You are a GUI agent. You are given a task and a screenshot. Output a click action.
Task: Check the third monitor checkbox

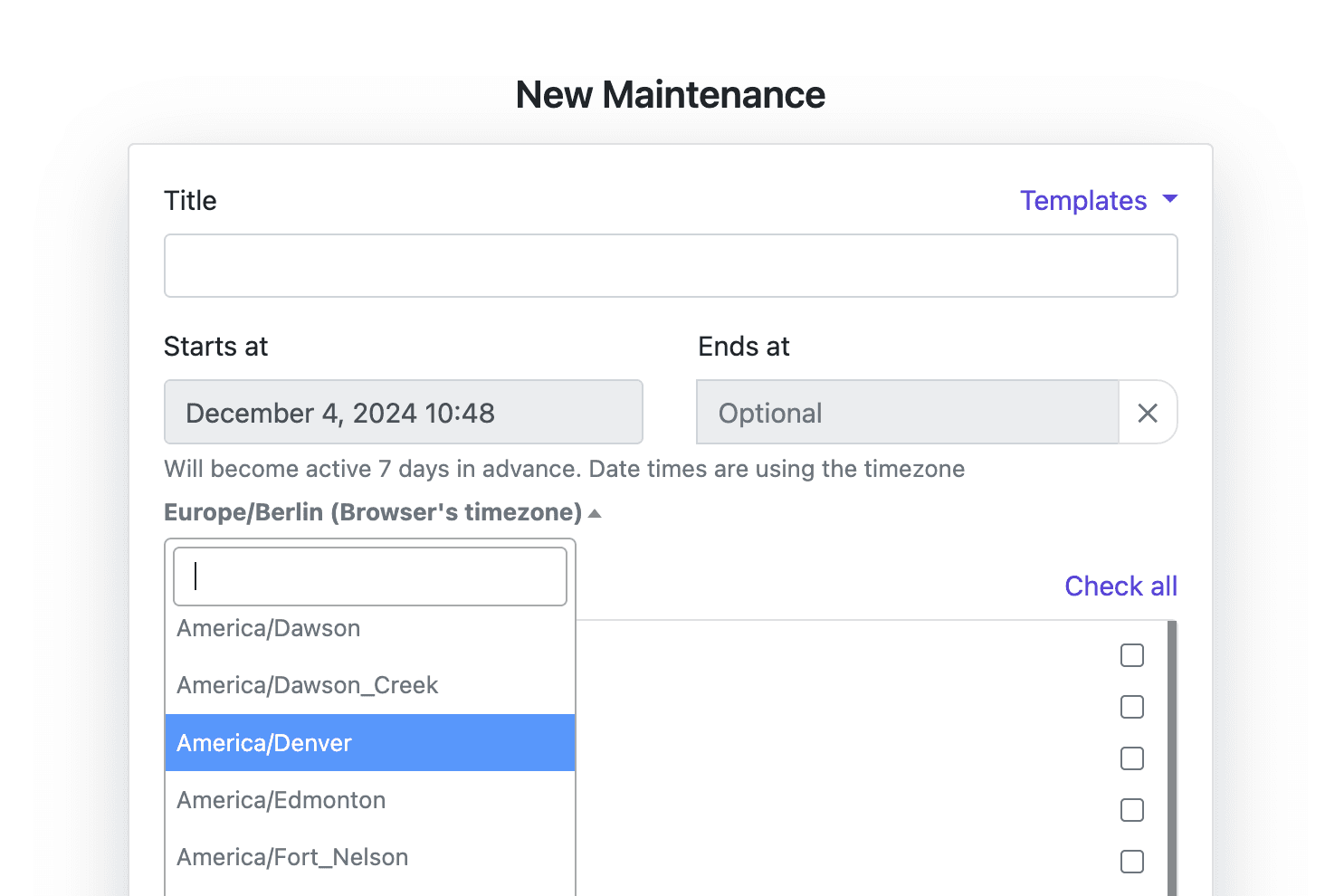point(1131,758)
